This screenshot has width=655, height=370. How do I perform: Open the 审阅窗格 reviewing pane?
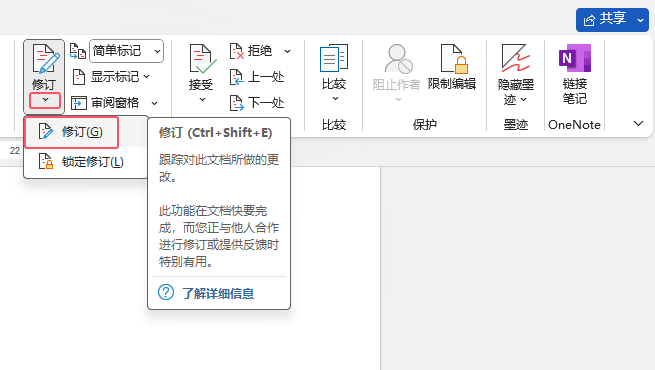105,103
